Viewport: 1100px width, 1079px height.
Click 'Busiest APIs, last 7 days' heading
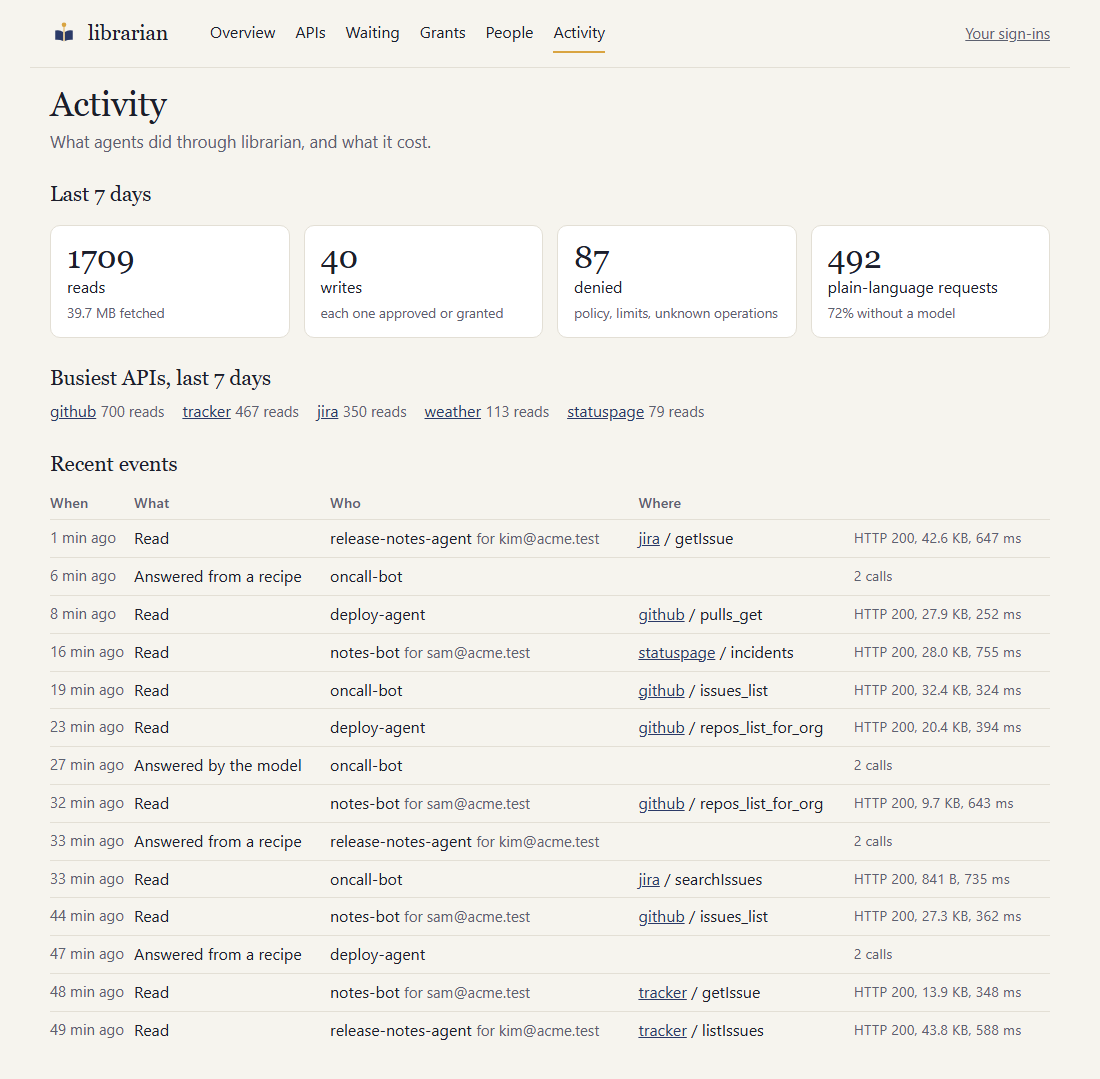[160, 378]
